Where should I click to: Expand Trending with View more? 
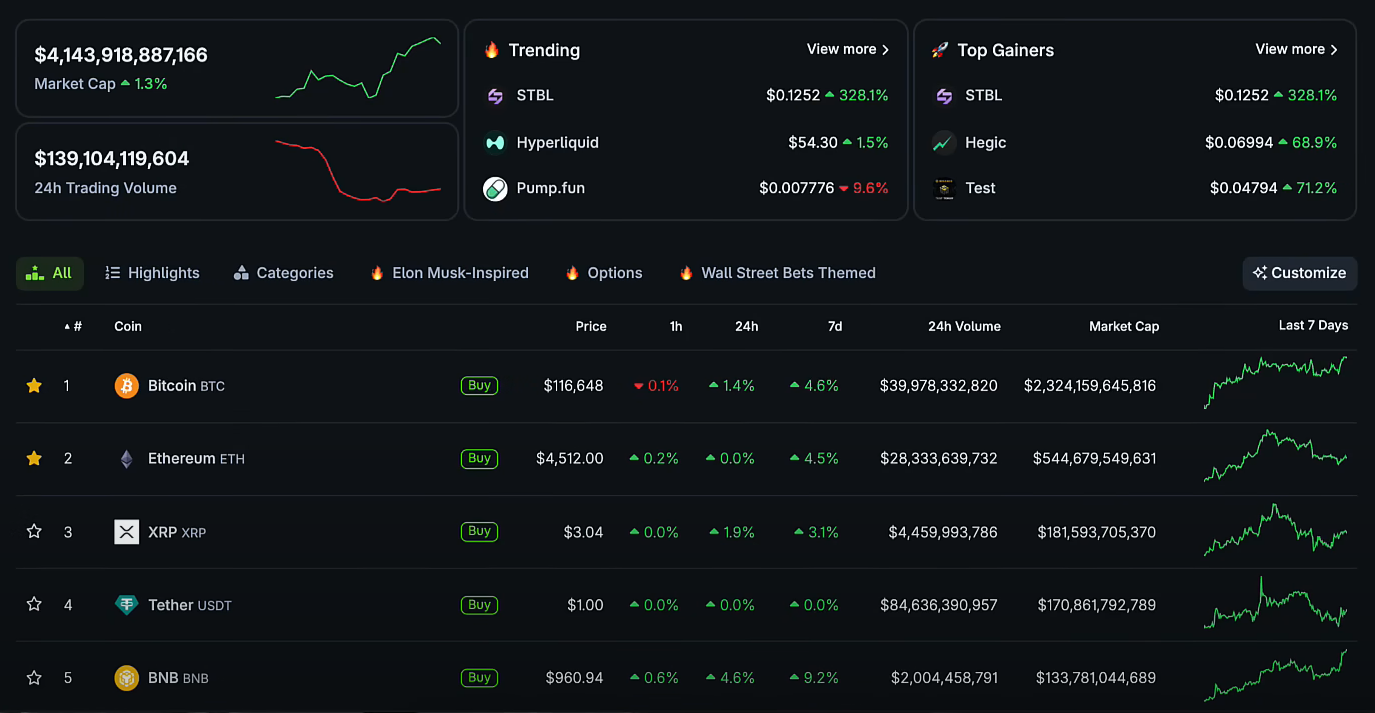[x=847, y=49]
